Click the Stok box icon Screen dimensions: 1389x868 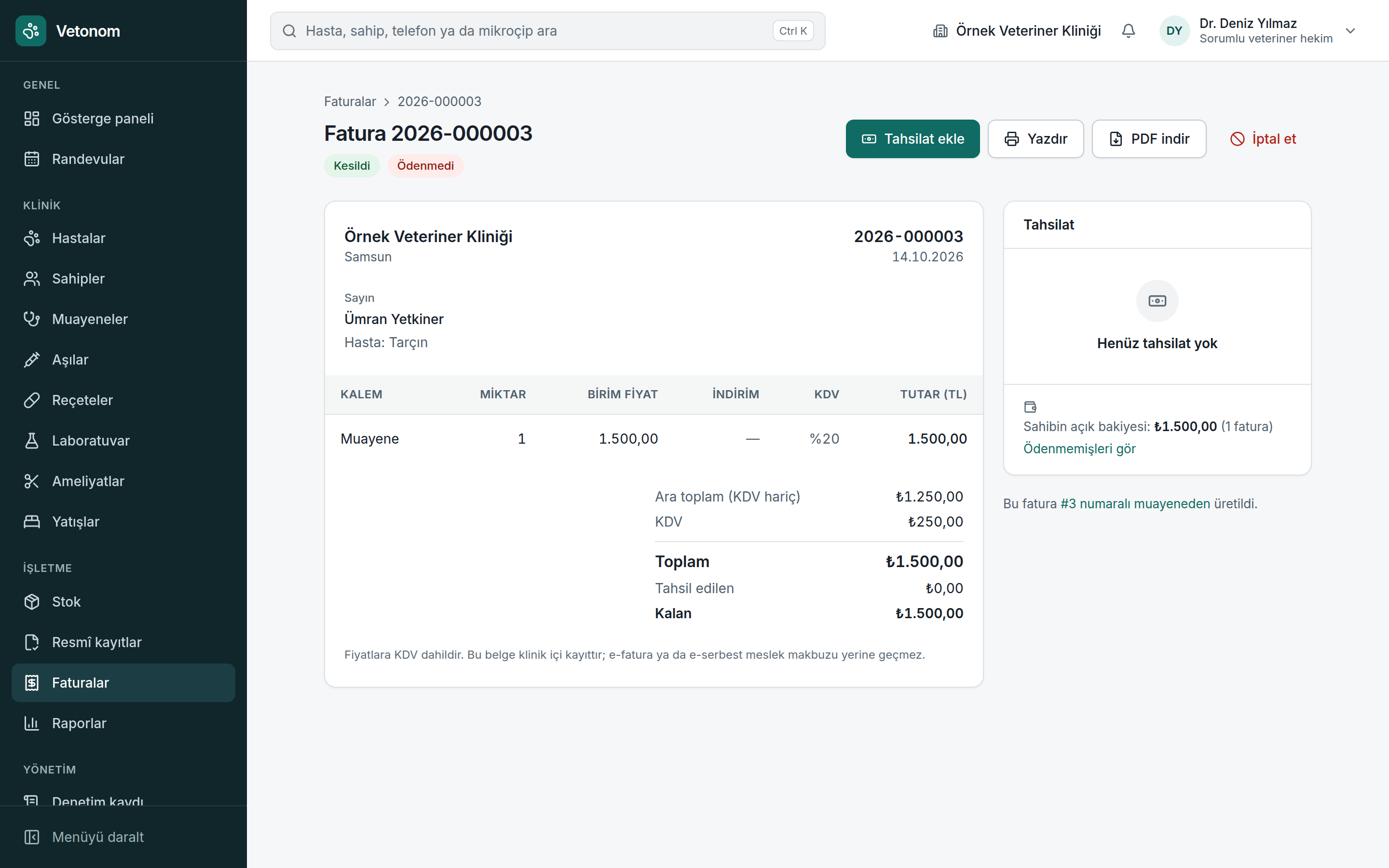(31, 602)
